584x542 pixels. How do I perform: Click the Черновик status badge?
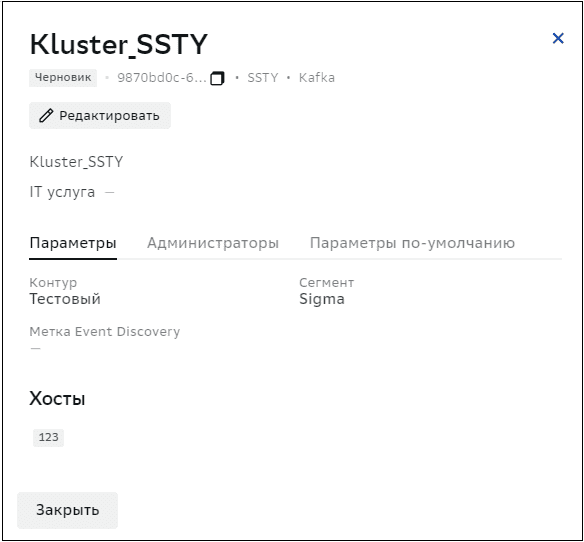pos(63,77)
